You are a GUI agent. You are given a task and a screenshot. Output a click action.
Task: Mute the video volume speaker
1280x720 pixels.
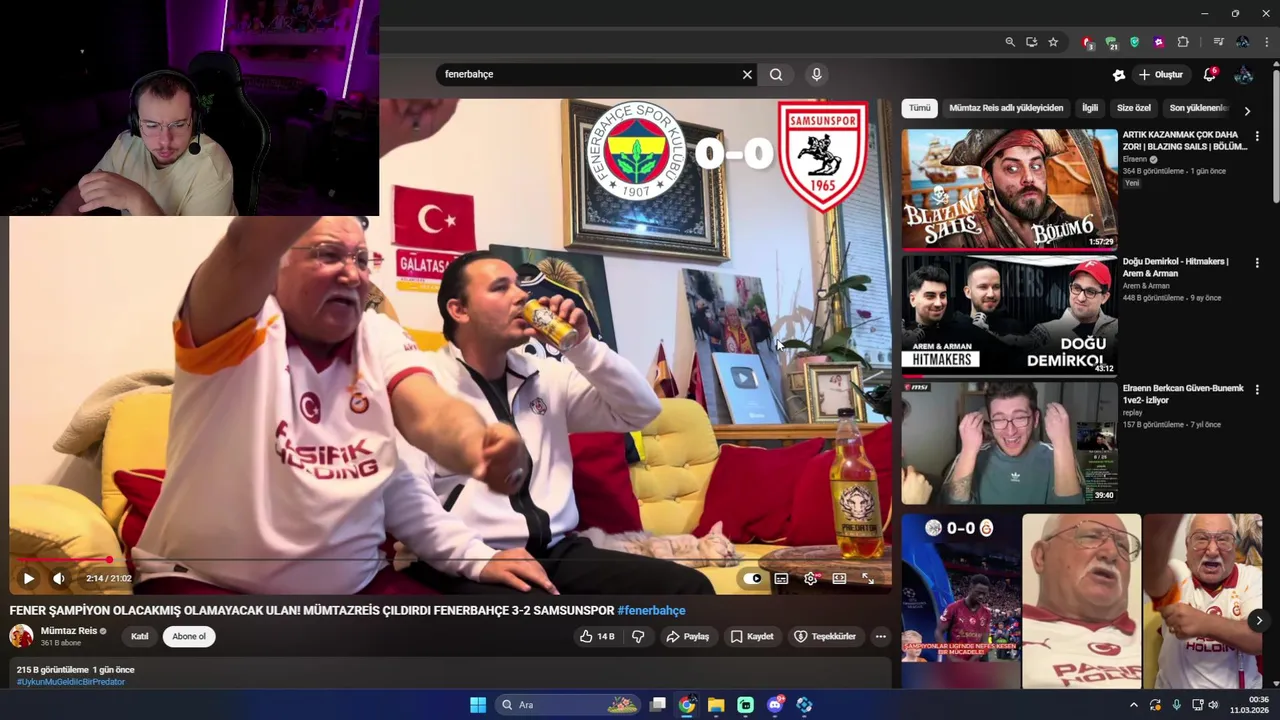pos(59,578)
